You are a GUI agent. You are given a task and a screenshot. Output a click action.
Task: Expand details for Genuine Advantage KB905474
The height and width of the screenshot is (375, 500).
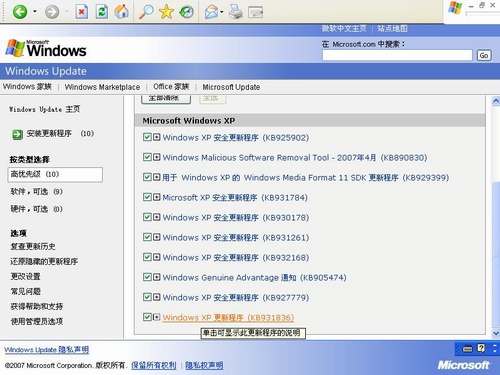coord(157,277)
